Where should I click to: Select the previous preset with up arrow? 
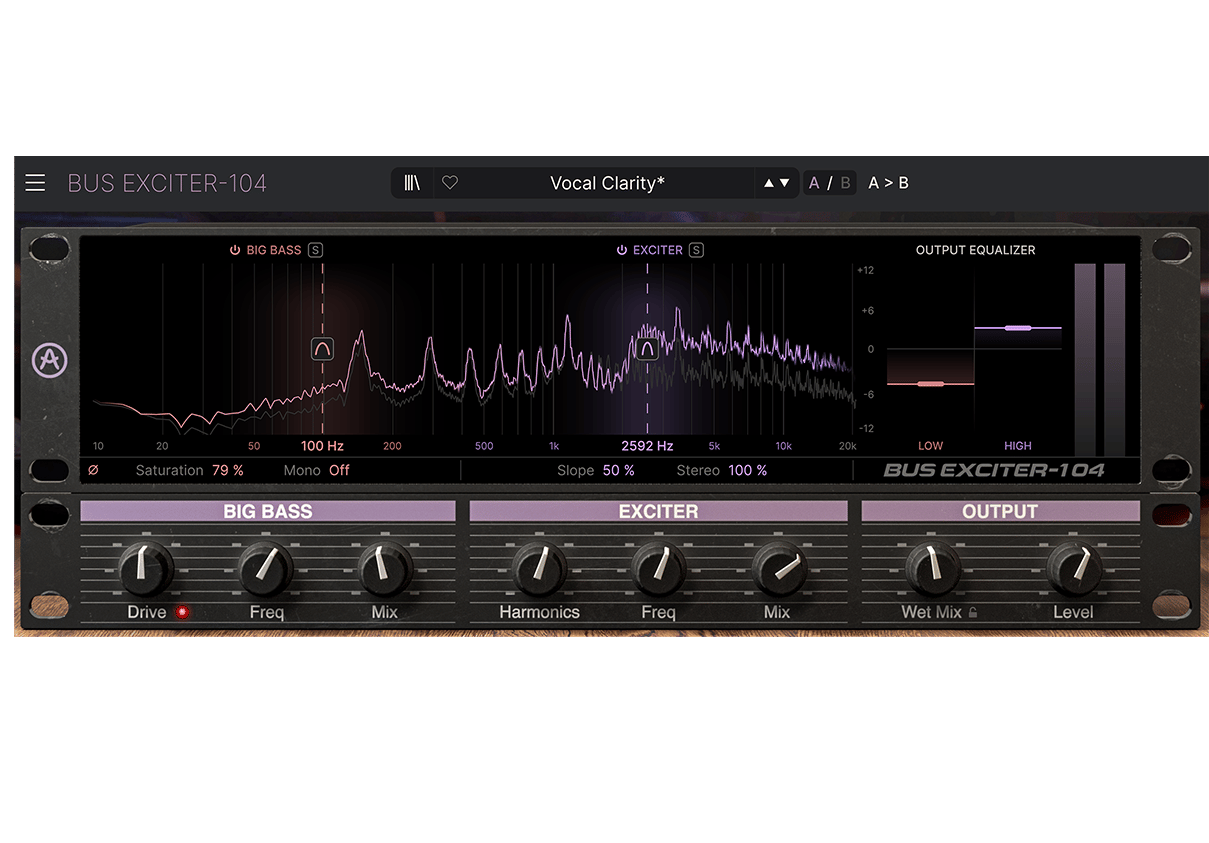click(x=769, y=183)
